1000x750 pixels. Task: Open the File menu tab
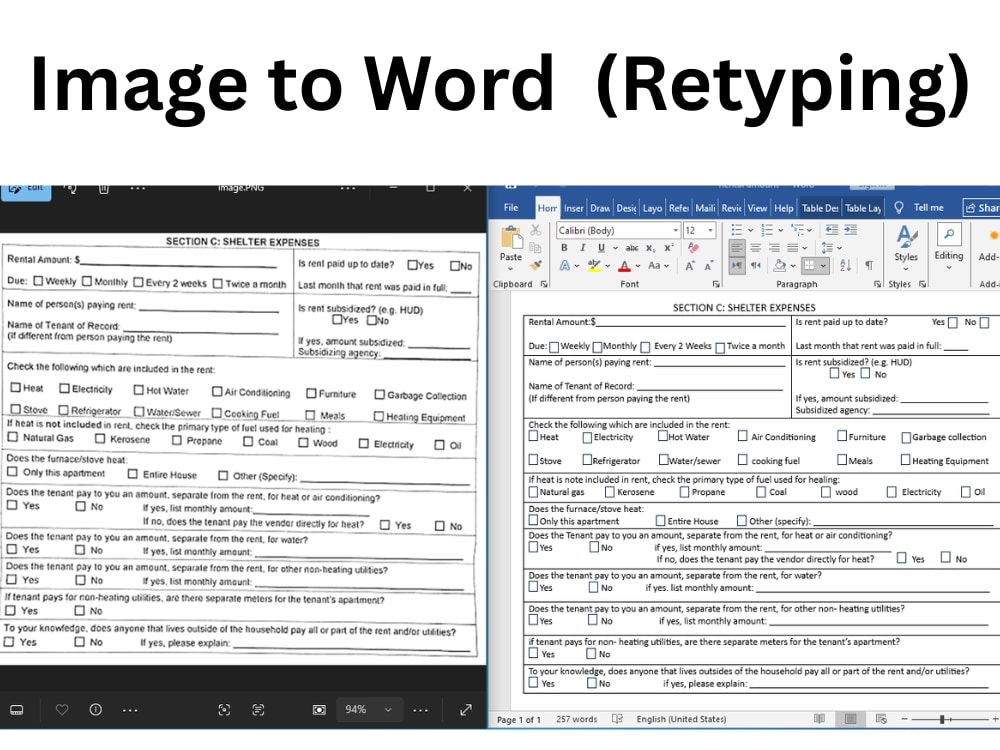(x=511, y=207)
